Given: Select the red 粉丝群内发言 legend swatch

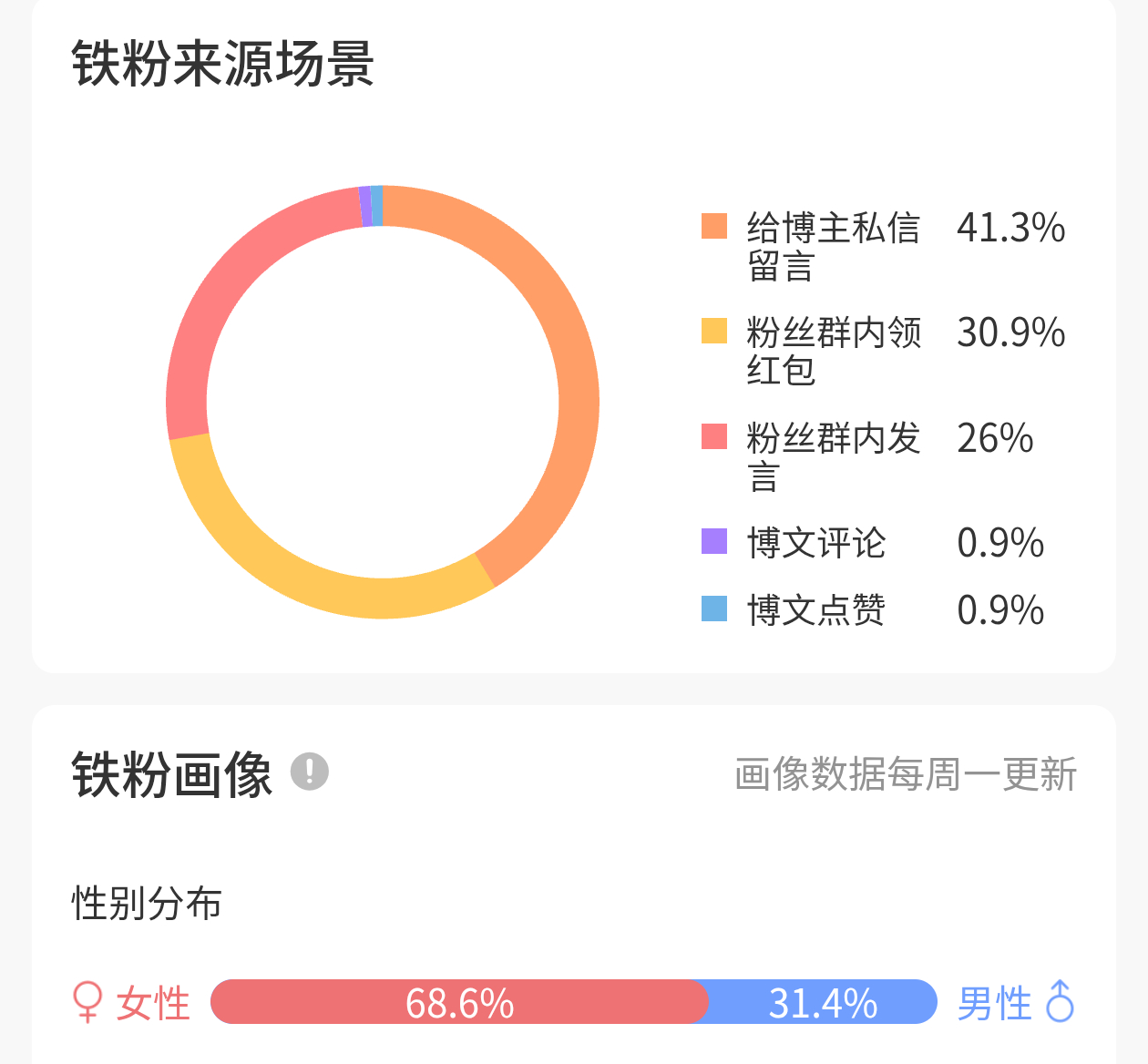Looking at the screenshot, I should pyautogui.click(x=714, y=436).
